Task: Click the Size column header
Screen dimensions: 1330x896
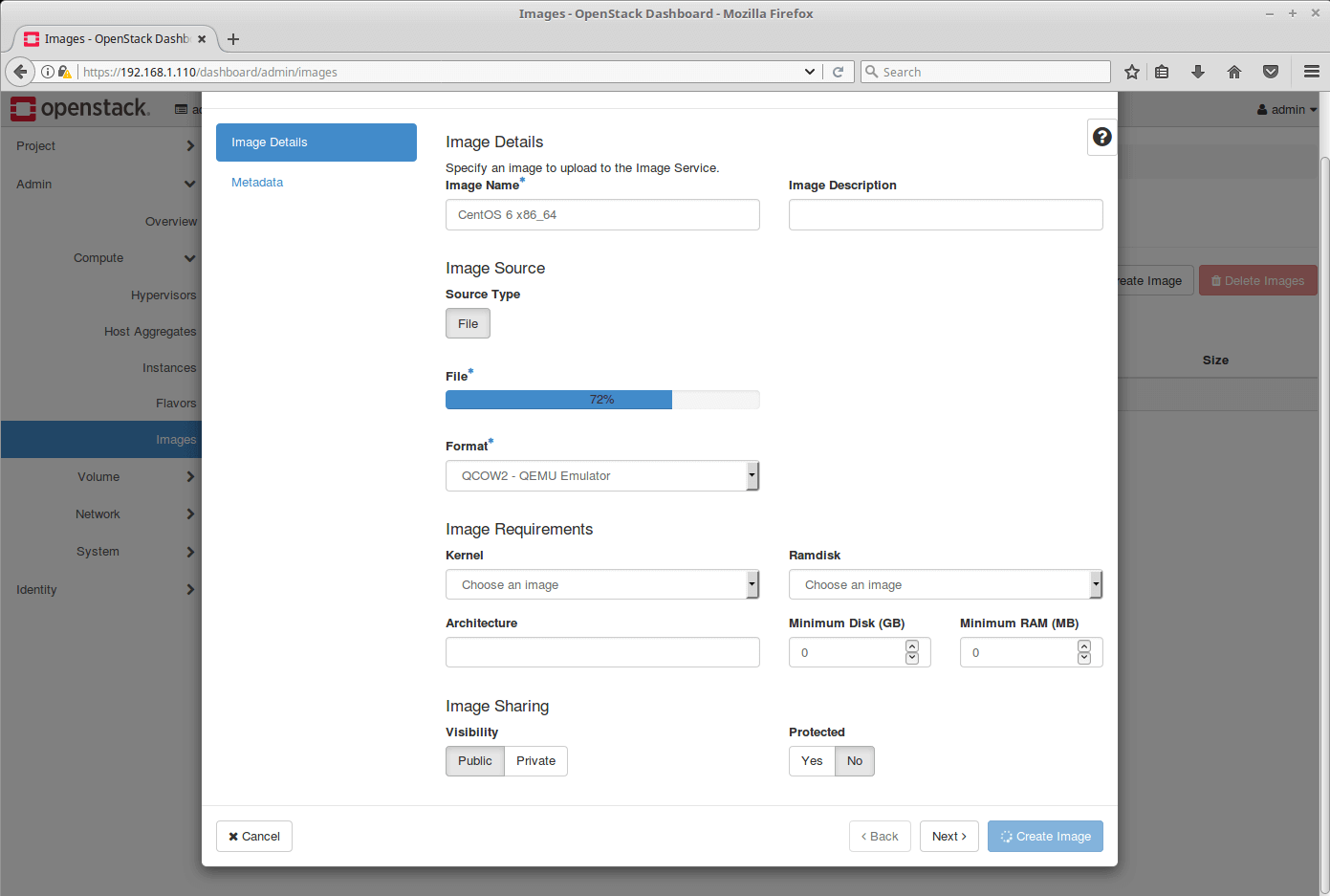Action: click(1215, 361)
